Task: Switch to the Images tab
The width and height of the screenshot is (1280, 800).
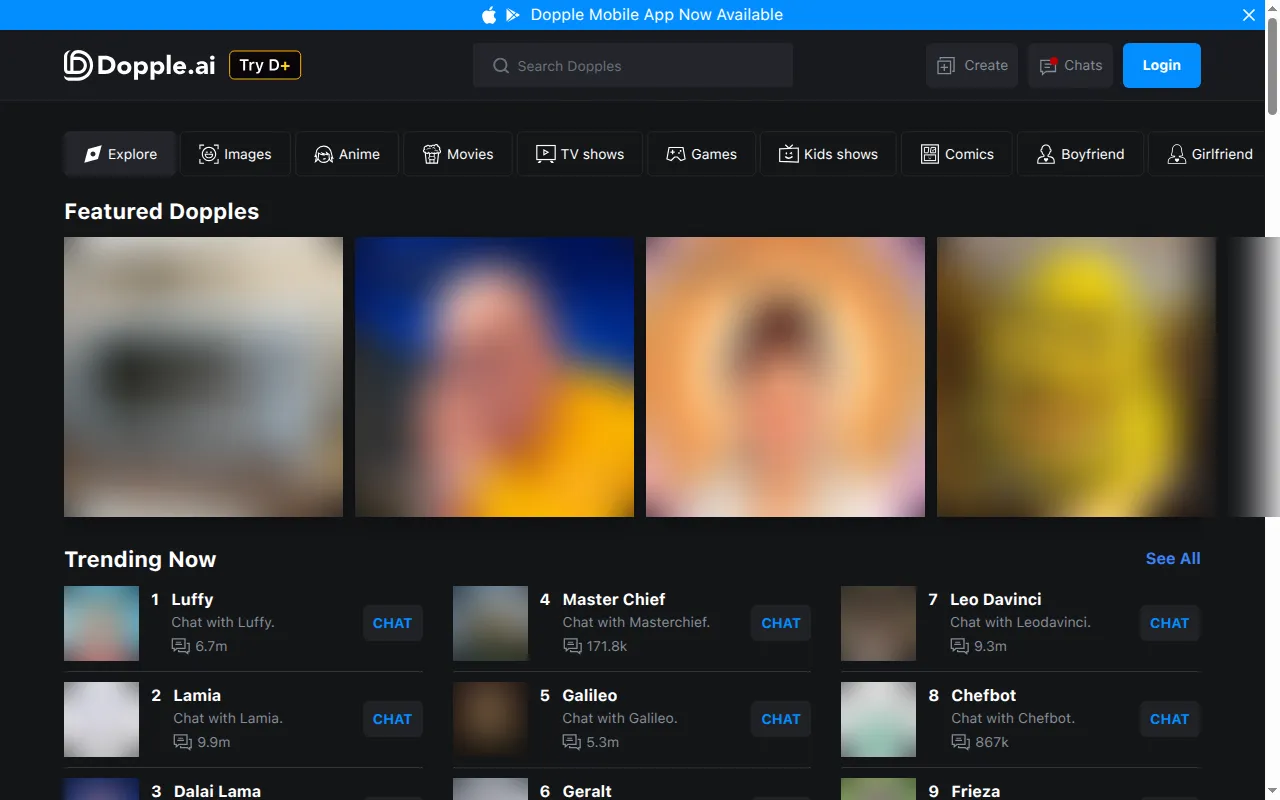Action: point(236,154)
